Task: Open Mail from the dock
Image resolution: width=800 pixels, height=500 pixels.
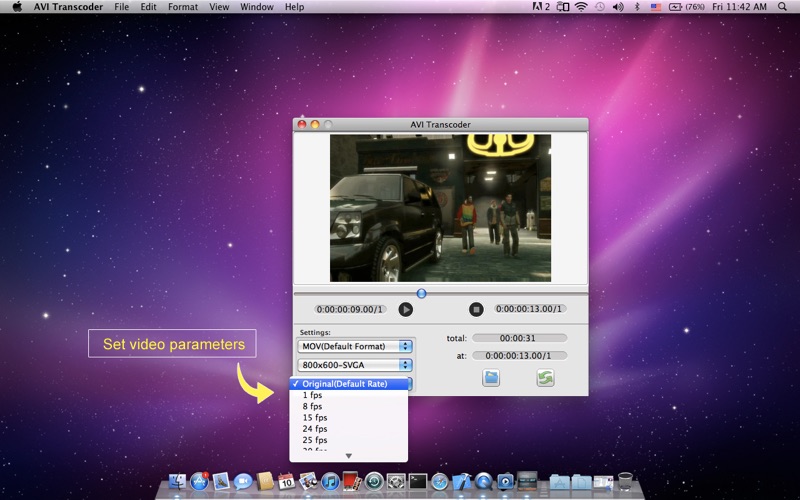Action: coord(221,481)
